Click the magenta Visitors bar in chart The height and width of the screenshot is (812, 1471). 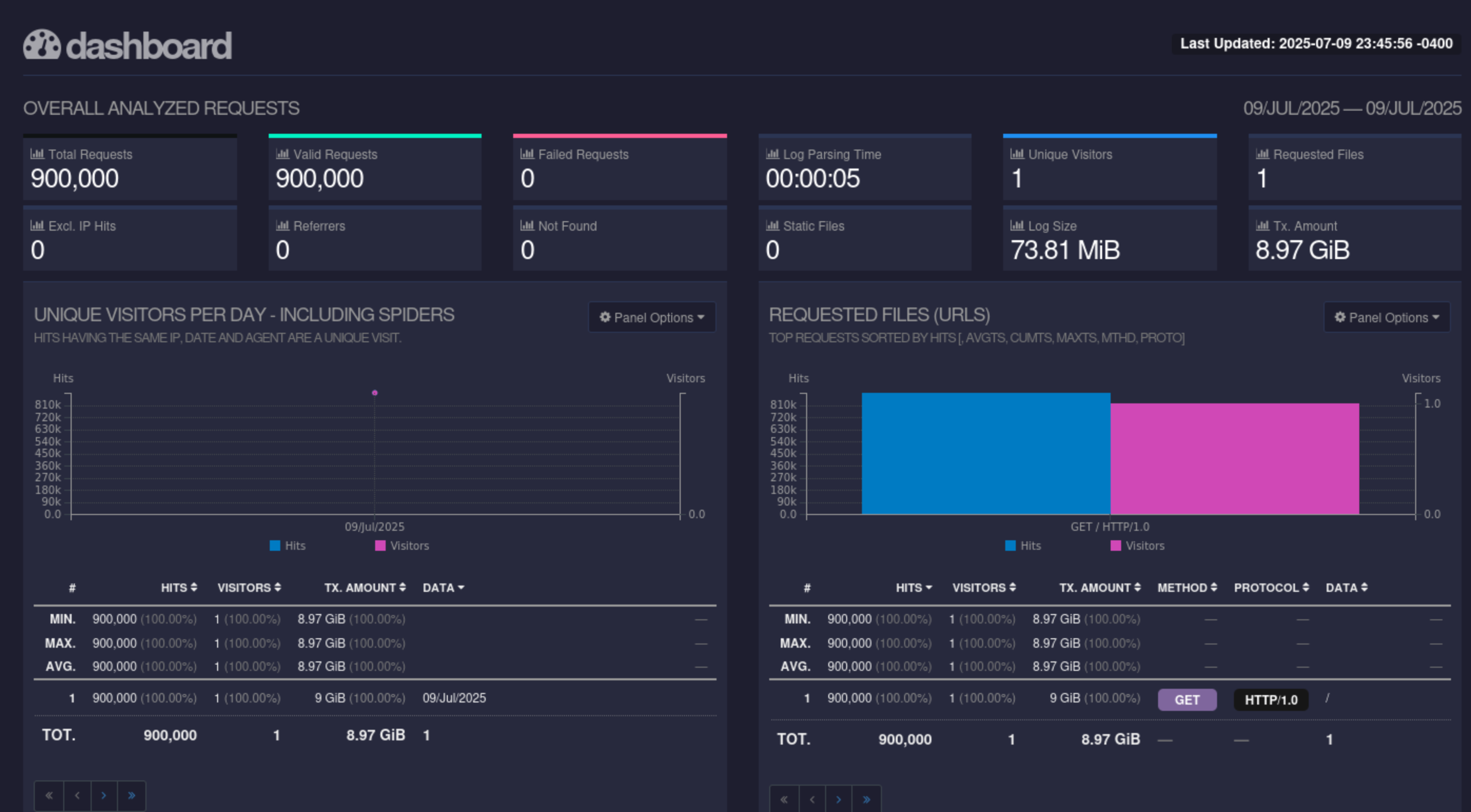pos(1234,459)
